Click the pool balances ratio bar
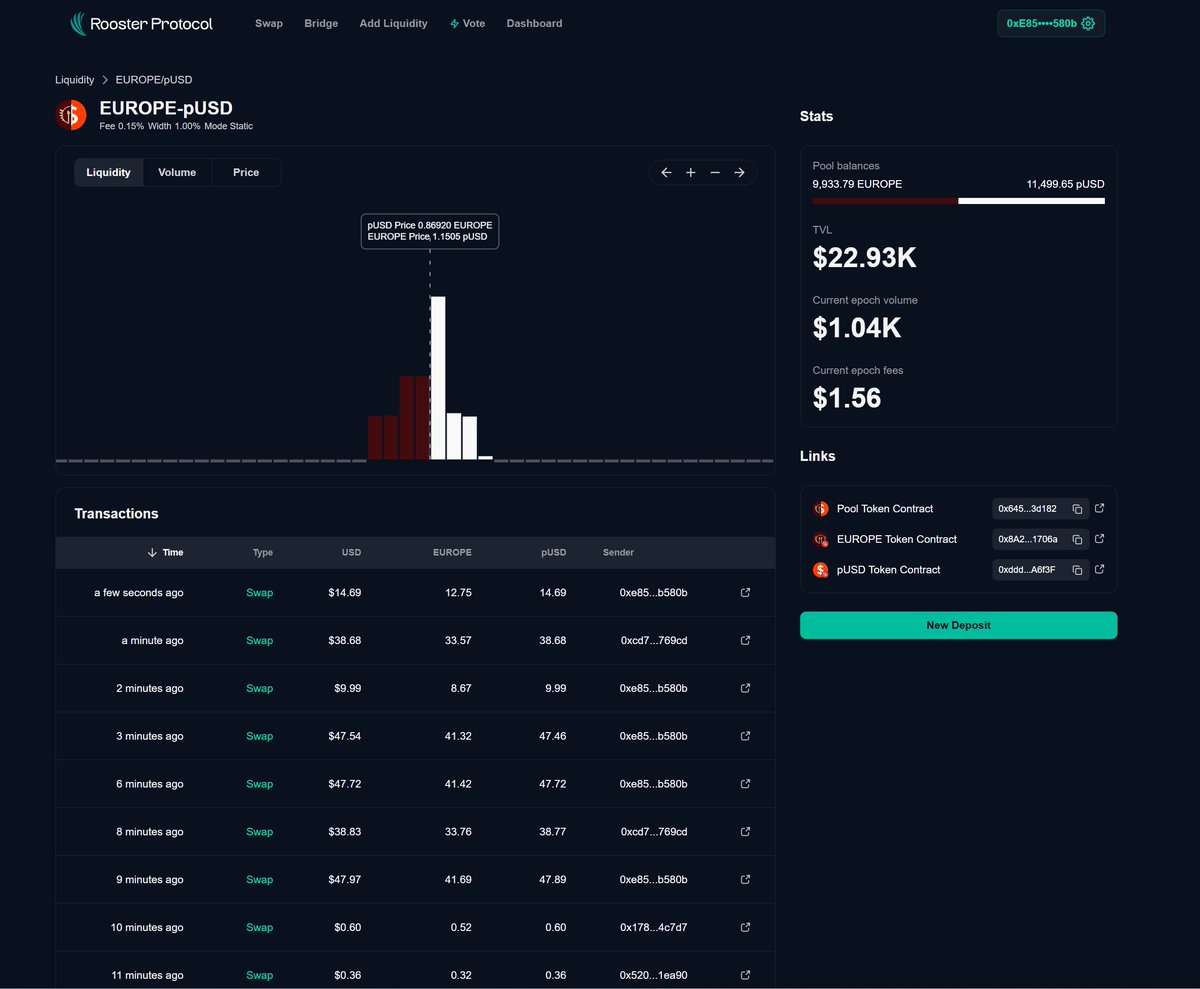The width and height of the screenshot is (1200, 989). pyautogui.click(x=958, y=201)
